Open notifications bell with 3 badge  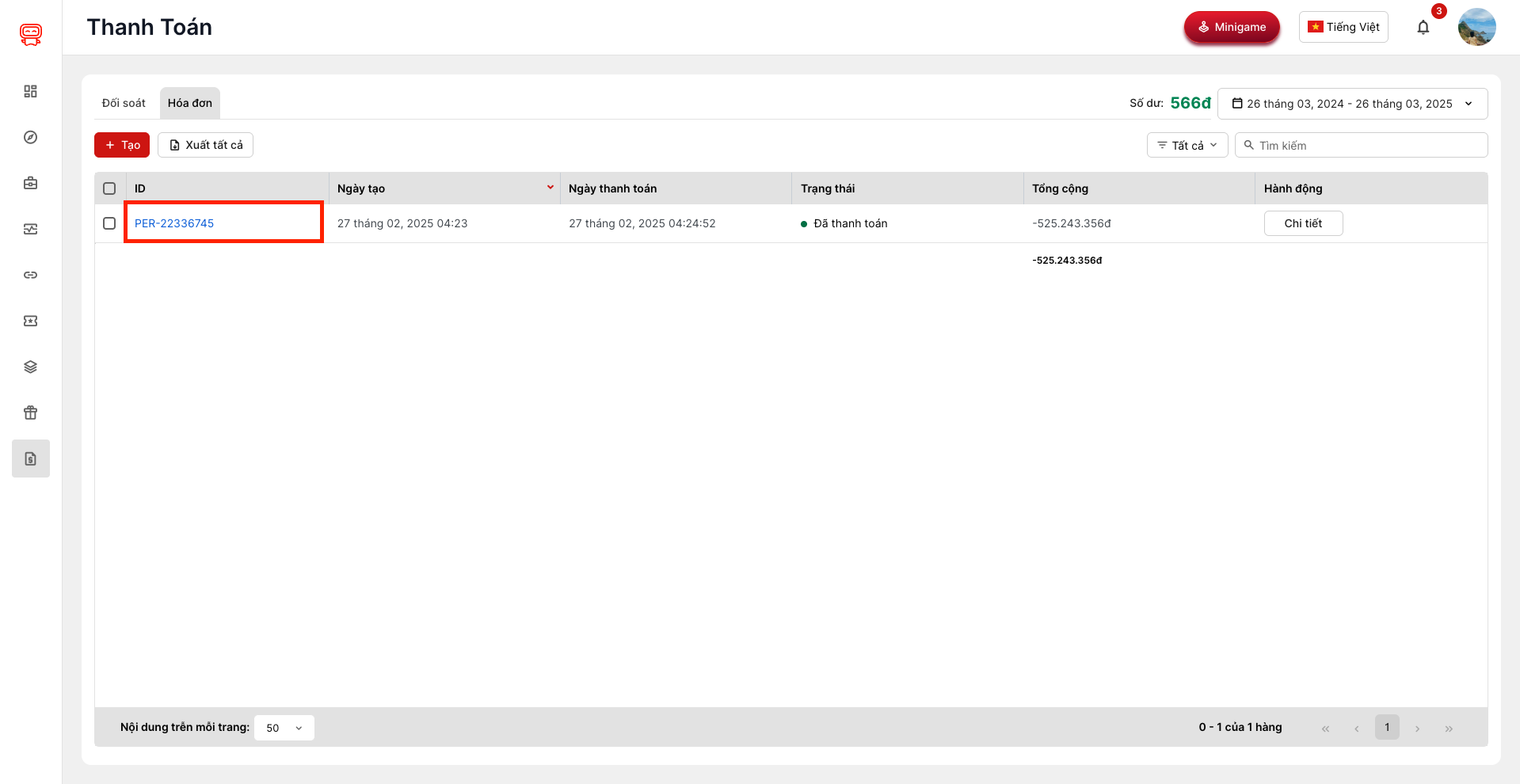[1423, 28]
